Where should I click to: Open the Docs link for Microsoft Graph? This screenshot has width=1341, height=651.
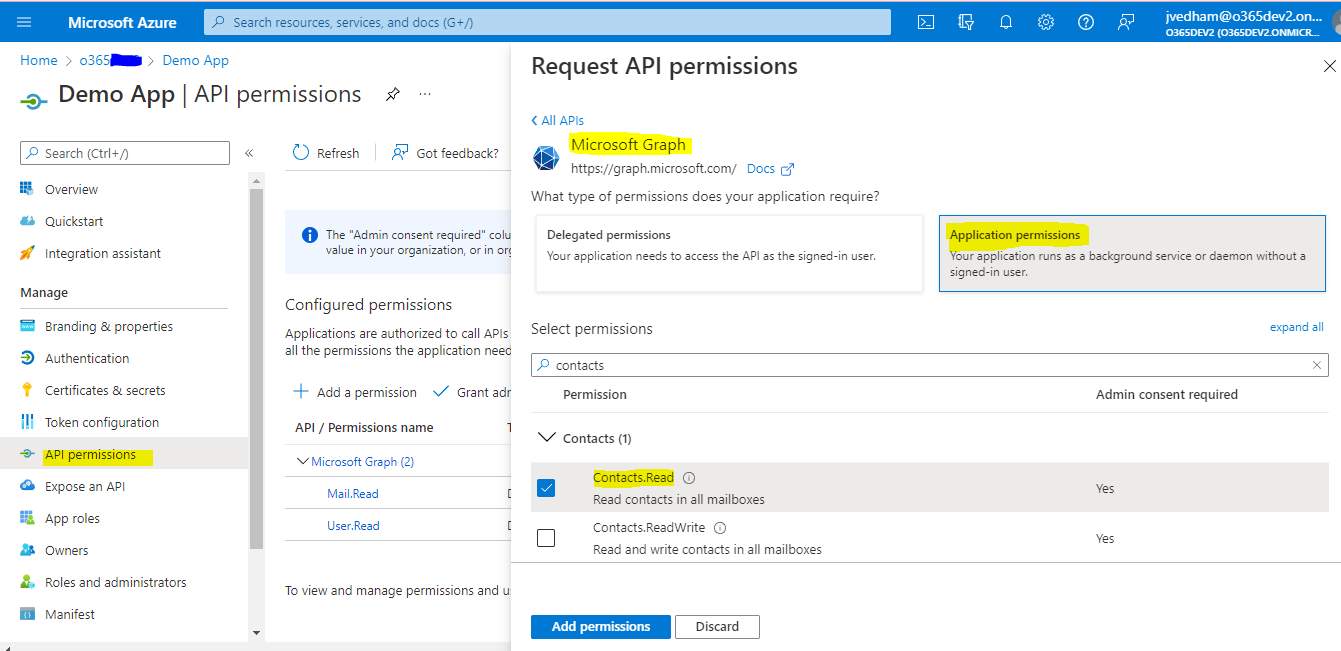(x=761, y=169)
